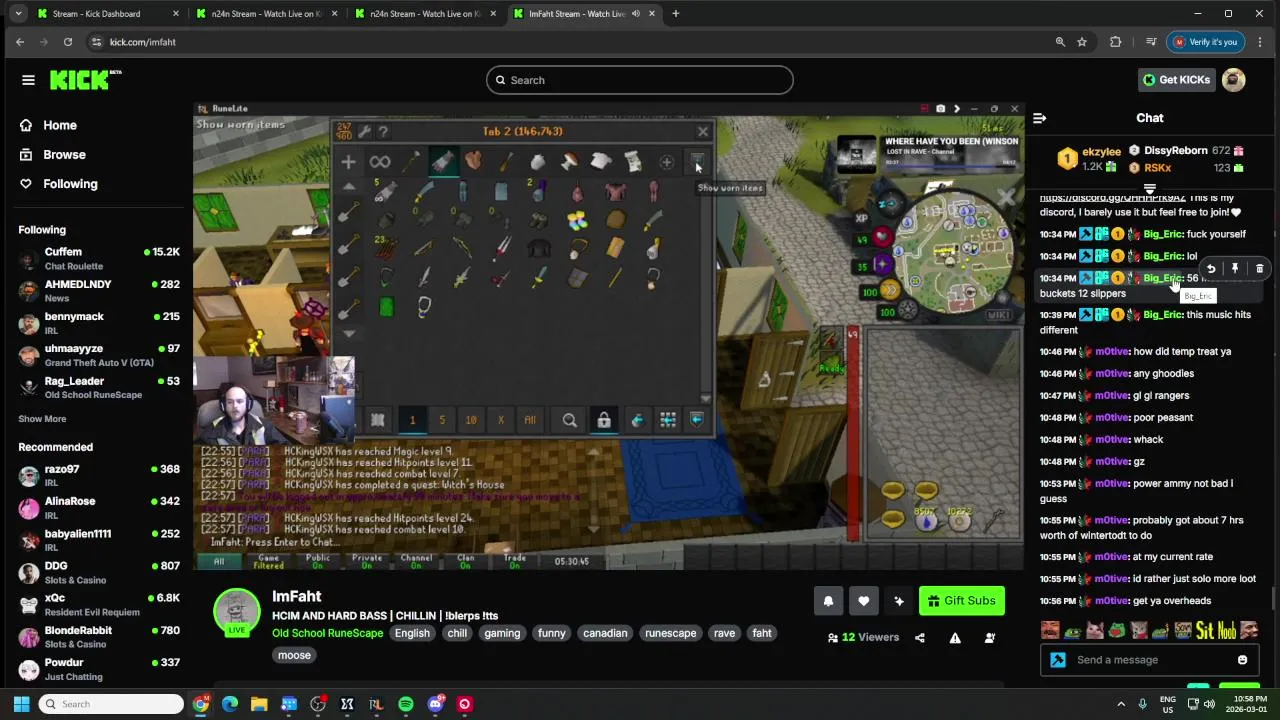Click the Windows taskbar search box

[111, 704]
